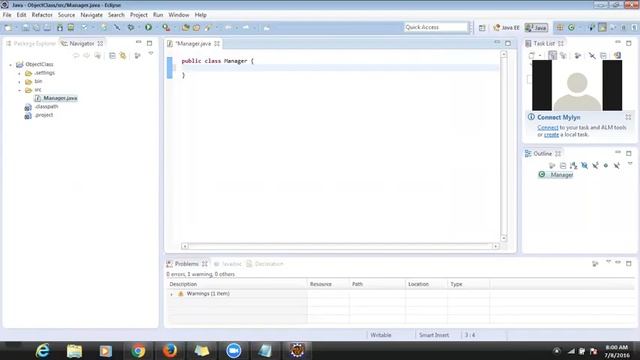The image size is (640, 360).
Task: Toggle Link with Editor in Navigator
Action: (123, 56)
